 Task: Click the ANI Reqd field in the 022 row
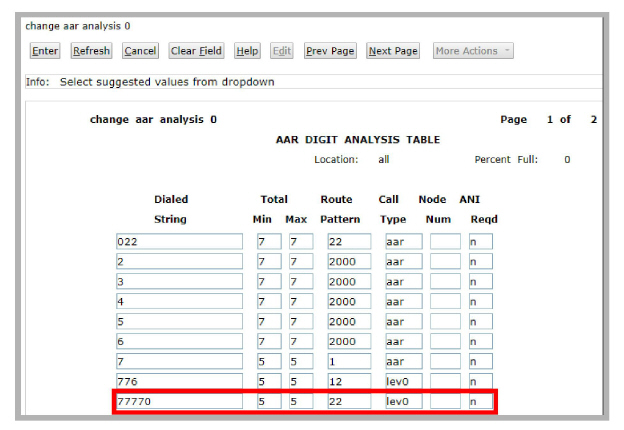[481, 241]
